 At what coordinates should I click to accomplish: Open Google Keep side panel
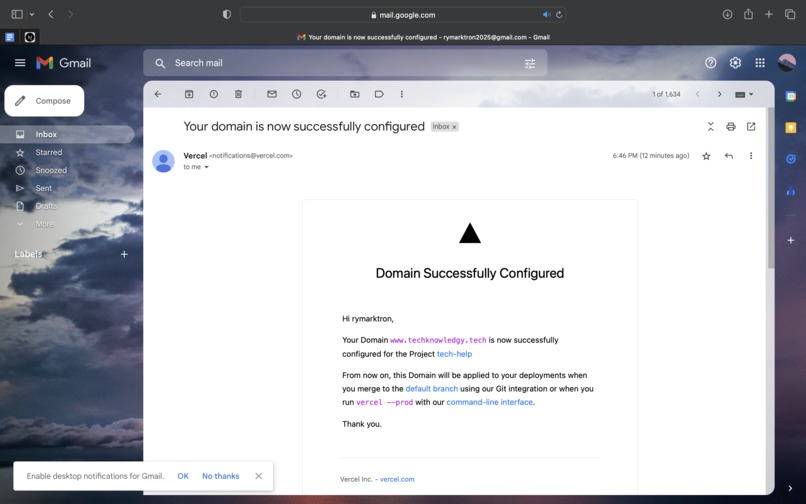[x=791, y=128]
